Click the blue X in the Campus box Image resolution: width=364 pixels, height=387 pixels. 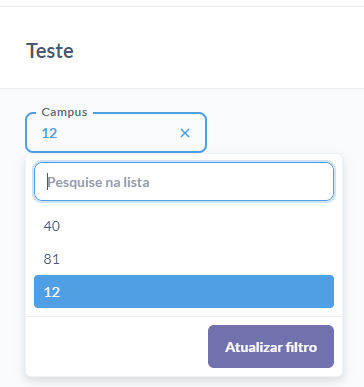point(185,133)
